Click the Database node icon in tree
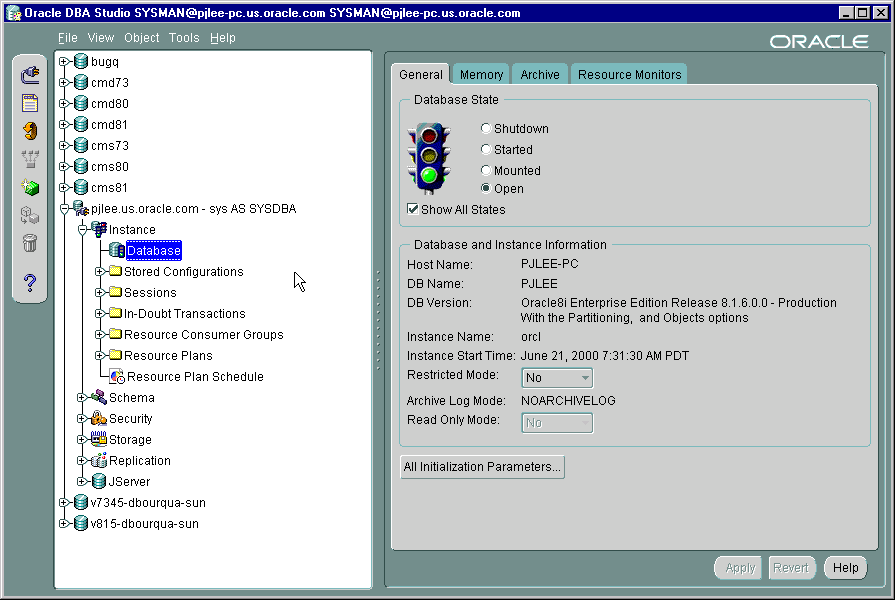Image resolution: width=895 pixels, height=600 pixels. [x=116, y=250]
